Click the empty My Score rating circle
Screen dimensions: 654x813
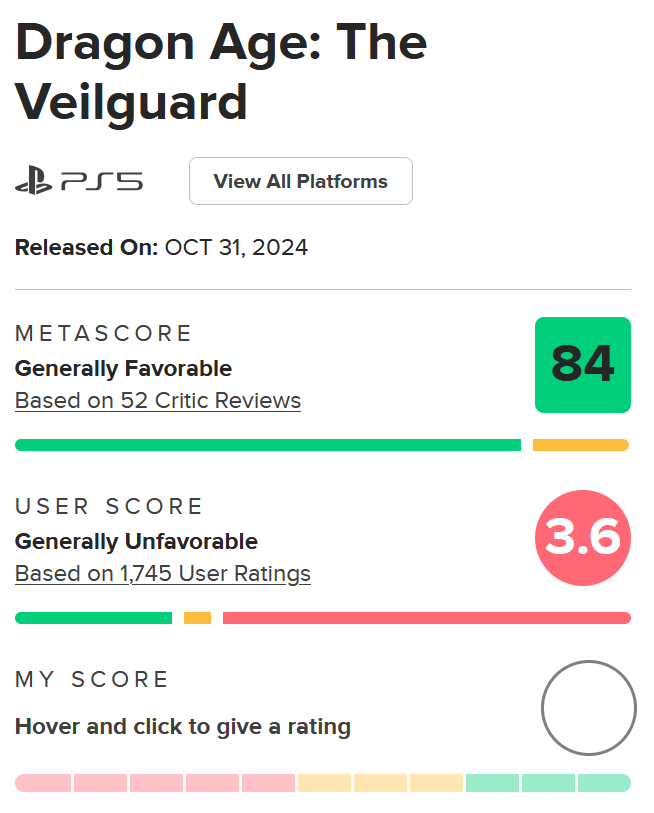coord(589,708)
